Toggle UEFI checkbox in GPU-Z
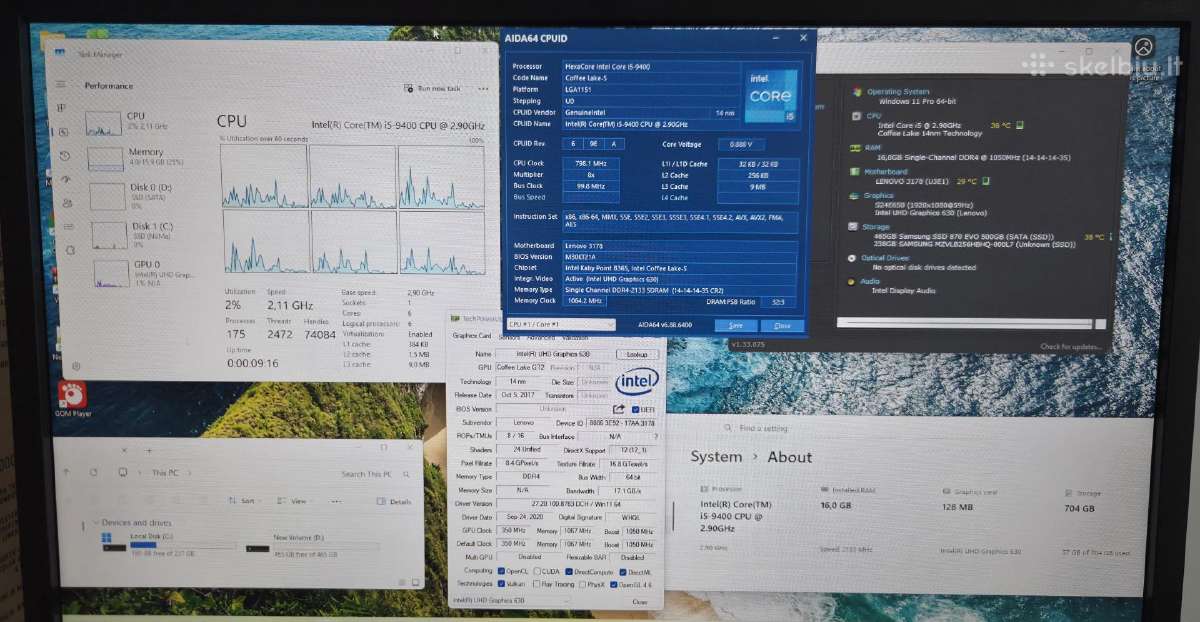Screen dimensions: 1200x622 click(x=635, y=409)
